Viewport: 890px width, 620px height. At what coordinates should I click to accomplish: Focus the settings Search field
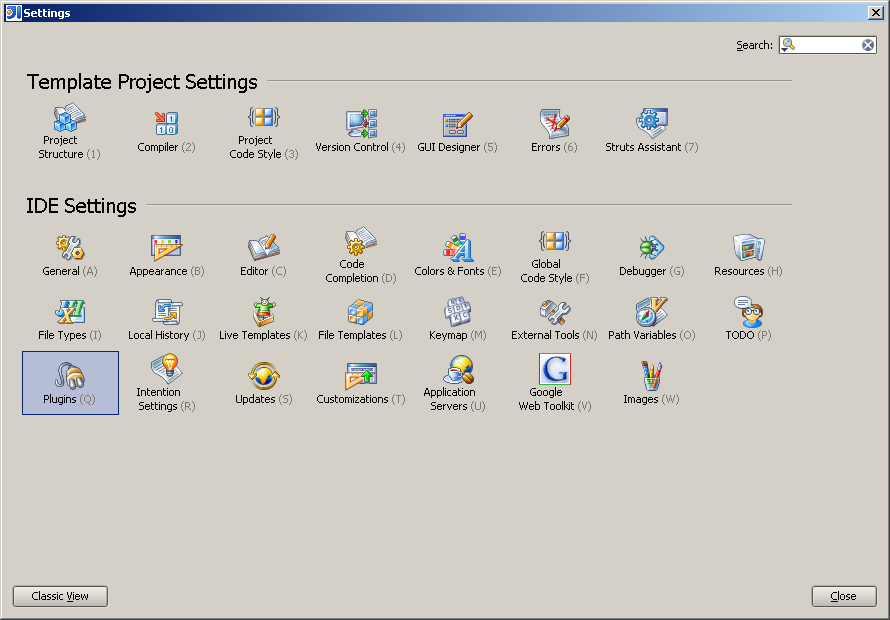(828, 45)
